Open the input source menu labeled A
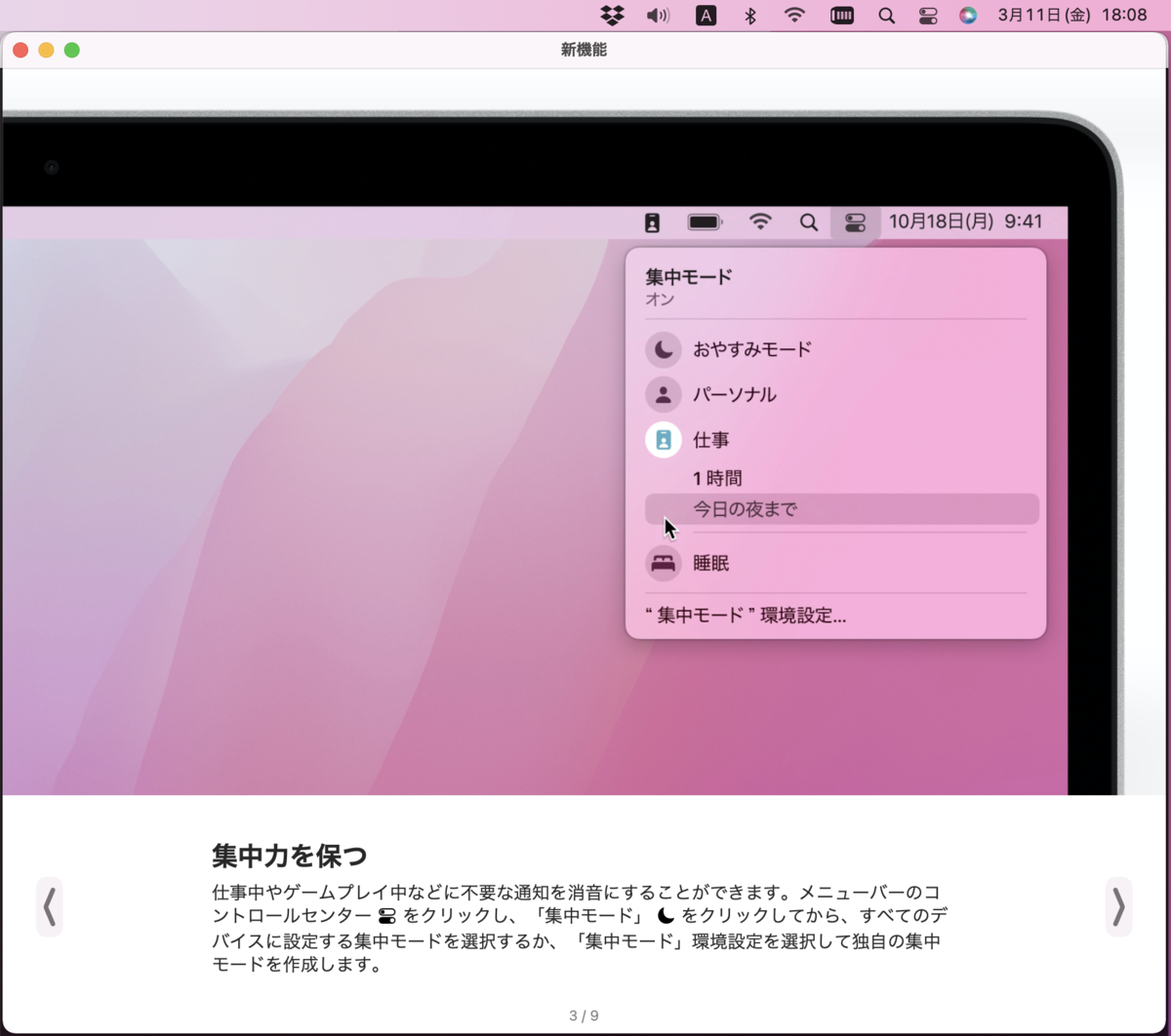The height and width of the screenshot is (1036, 1171). point(706,15)
